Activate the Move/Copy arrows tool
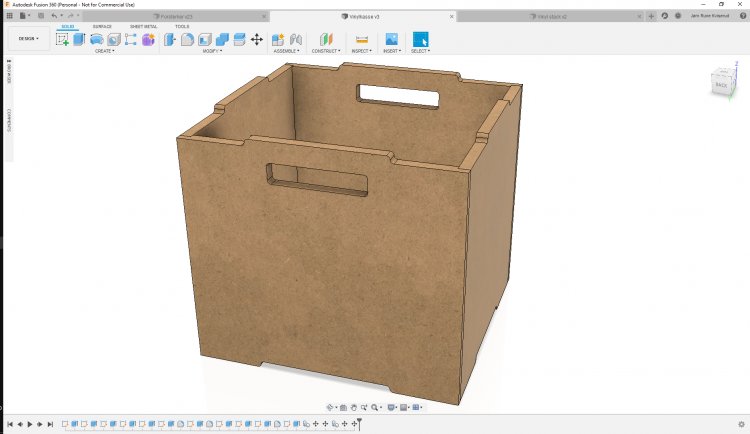Viewport: 750px width, 434px height. 256,39
